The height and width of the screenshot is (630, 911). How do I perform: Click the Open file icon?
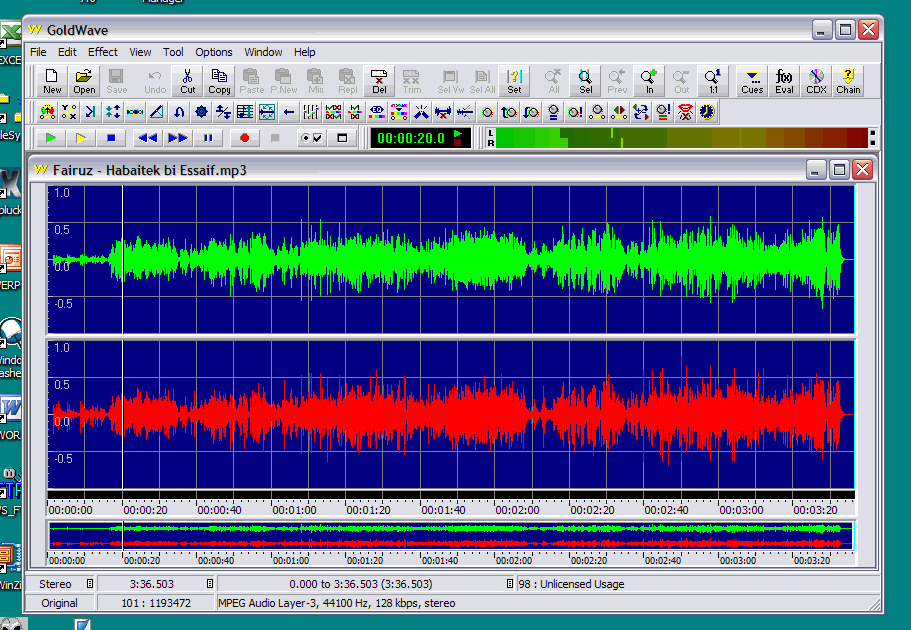(84, 81)
